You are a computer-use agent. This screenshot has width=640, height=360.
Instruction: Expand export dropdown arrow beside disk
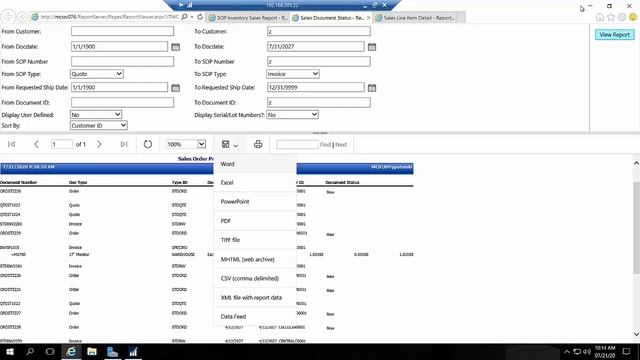[236, 145]
